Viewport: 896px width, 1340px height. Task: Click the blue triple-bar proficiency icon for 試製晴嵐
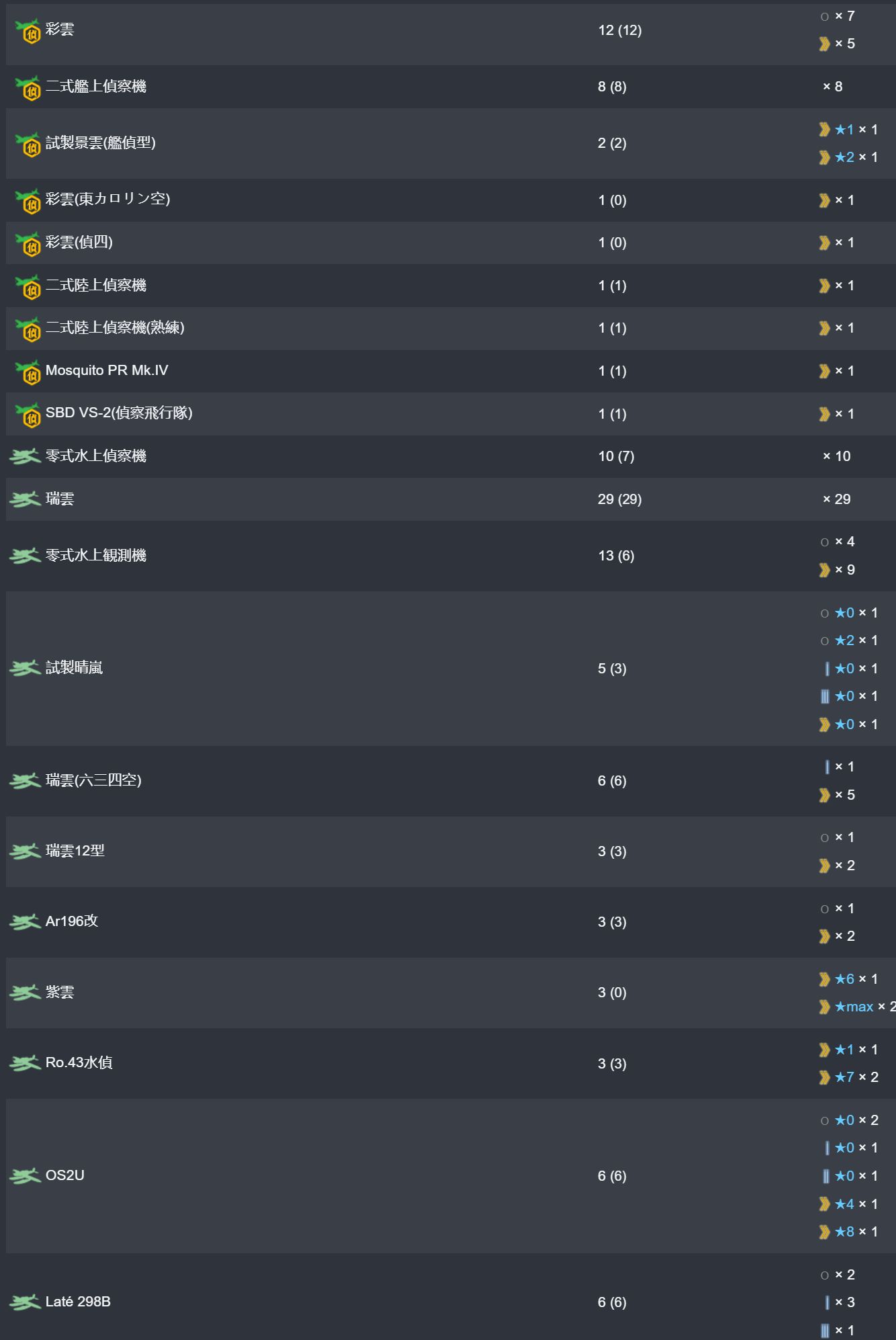[825, 696]
